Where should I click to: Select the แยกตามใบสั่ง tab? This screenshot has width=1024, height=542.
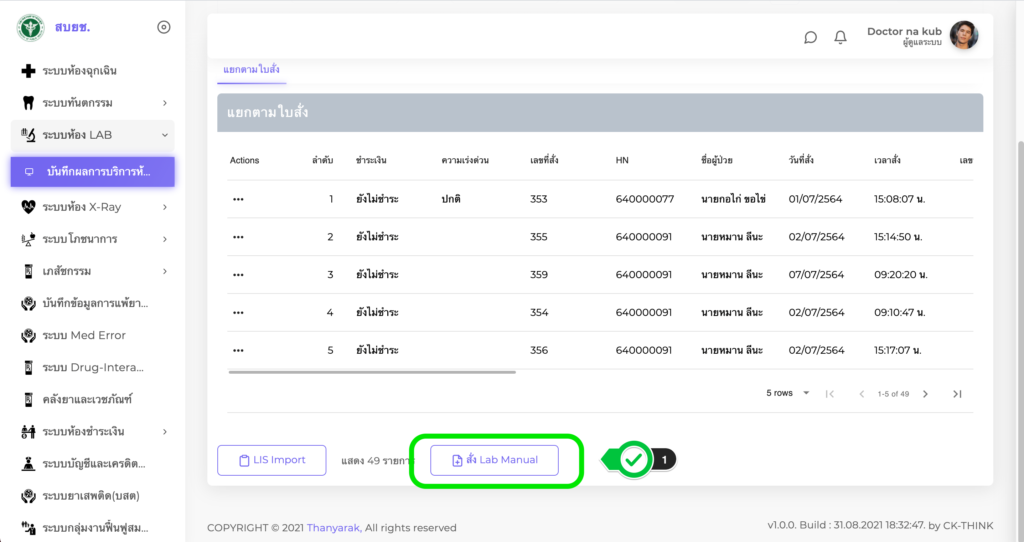pos(251,69)
